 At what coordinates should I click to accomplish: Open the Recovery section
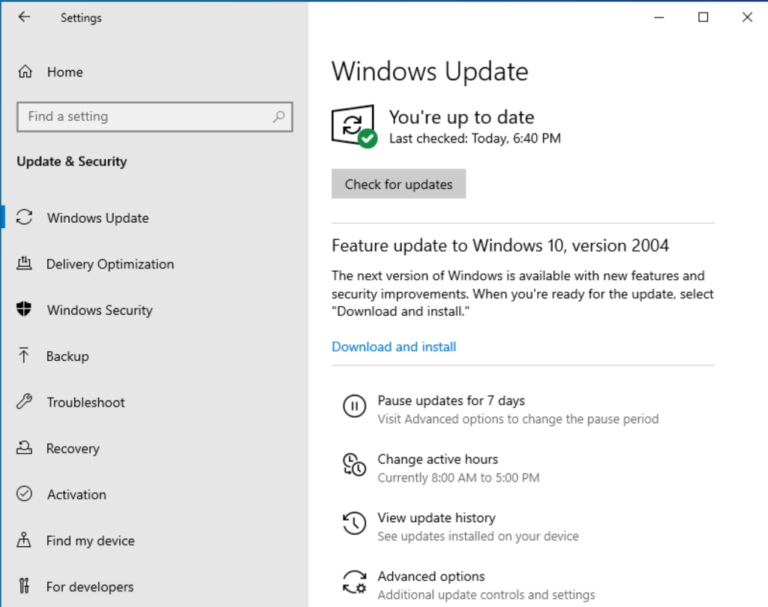(73, 448)
